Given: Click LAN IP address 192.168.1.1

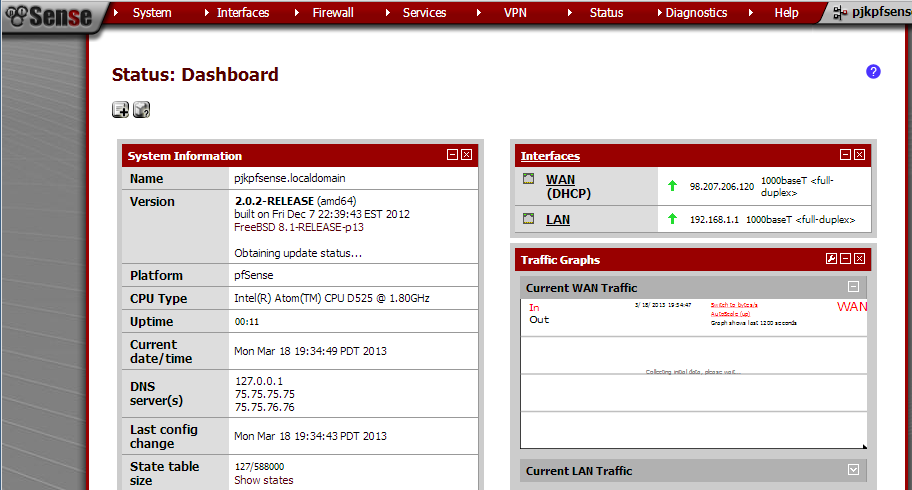Looking at the screenshot, I should coord(714,219).
